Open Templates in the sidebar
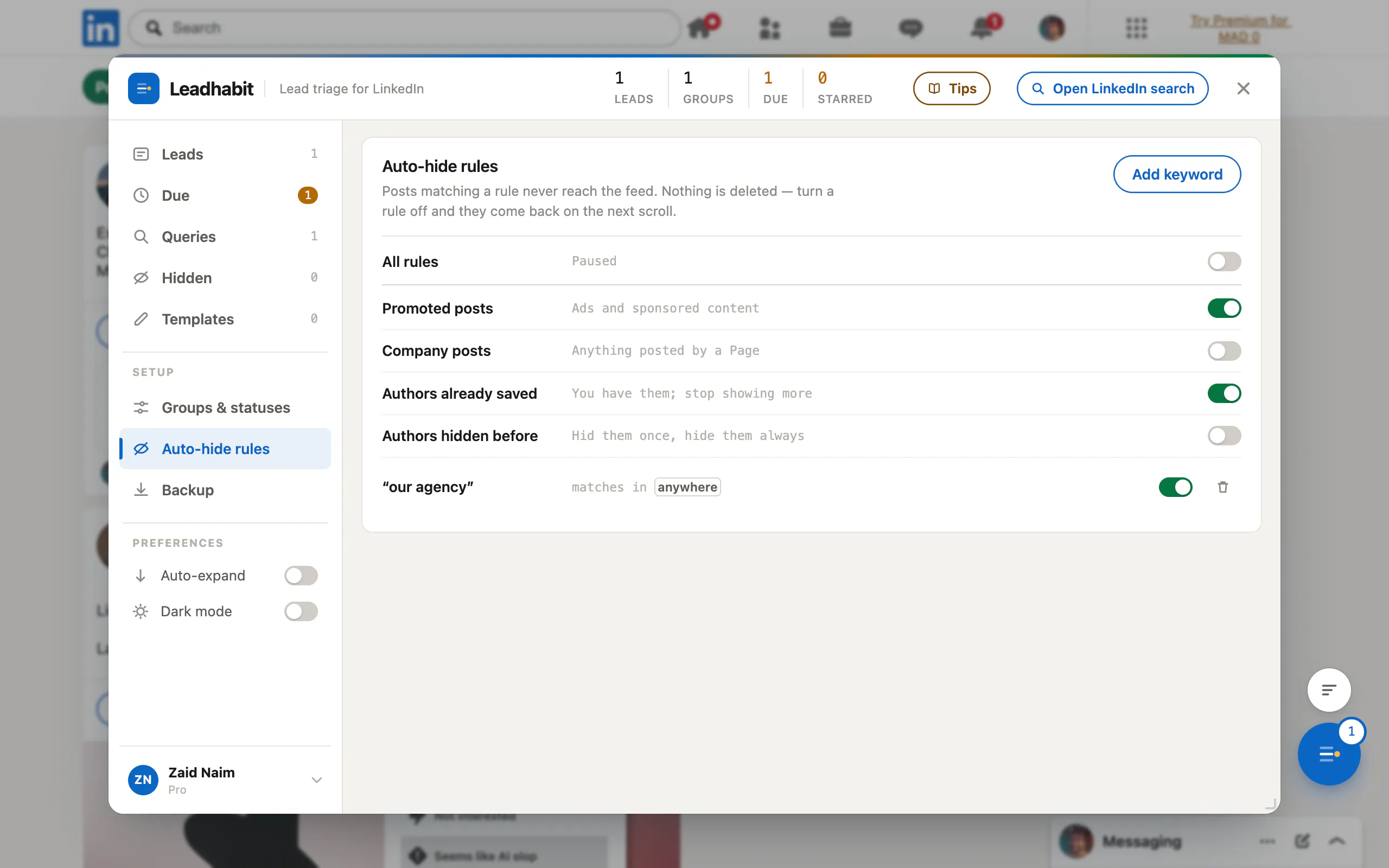 point(225,319)
